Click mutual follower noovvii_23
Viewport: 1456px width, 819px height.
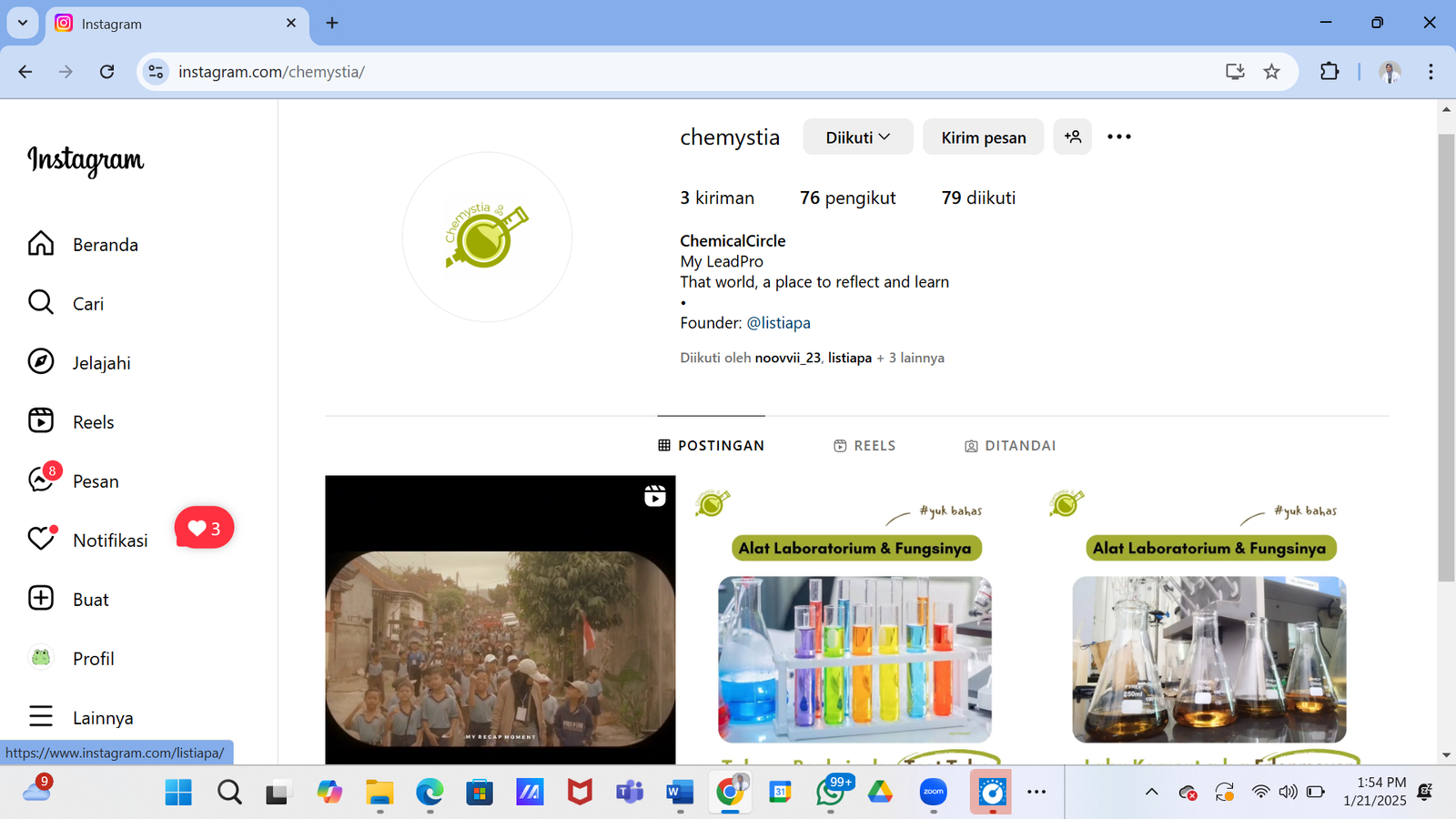[787, 358]
